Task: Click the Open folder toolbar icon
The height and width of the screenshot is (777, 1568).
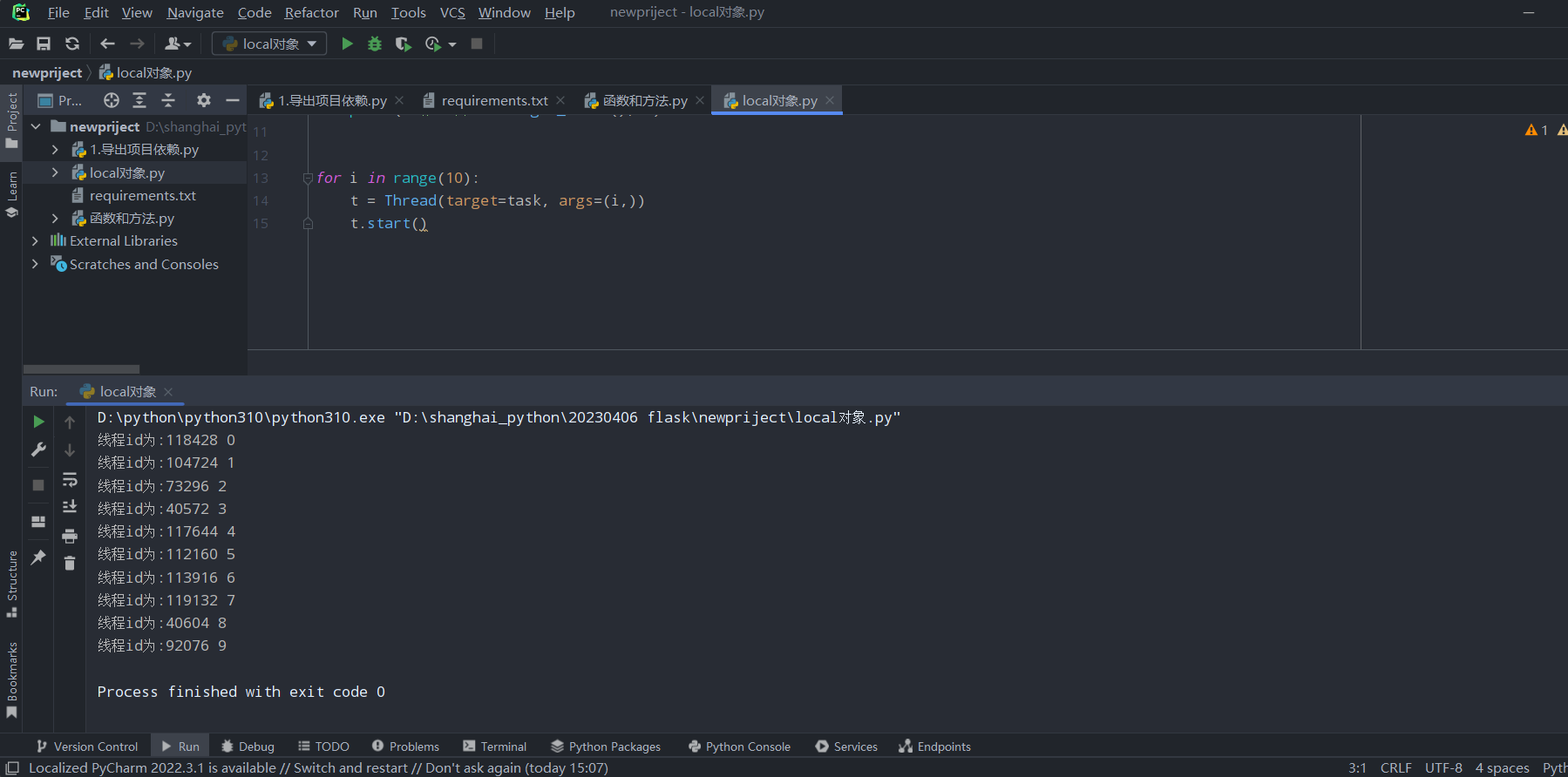Action: click(16, 44)
